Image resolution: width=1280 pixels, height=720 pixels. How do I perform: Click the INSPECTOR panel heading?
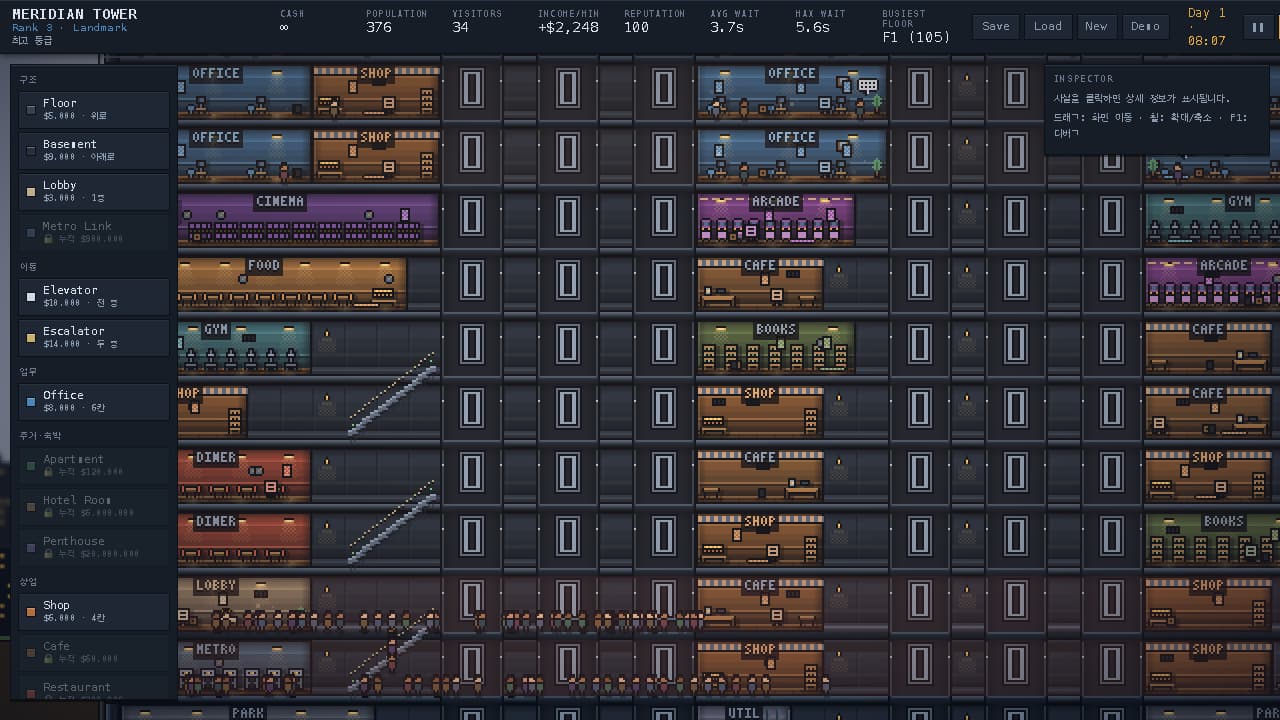click(1083, 78)
